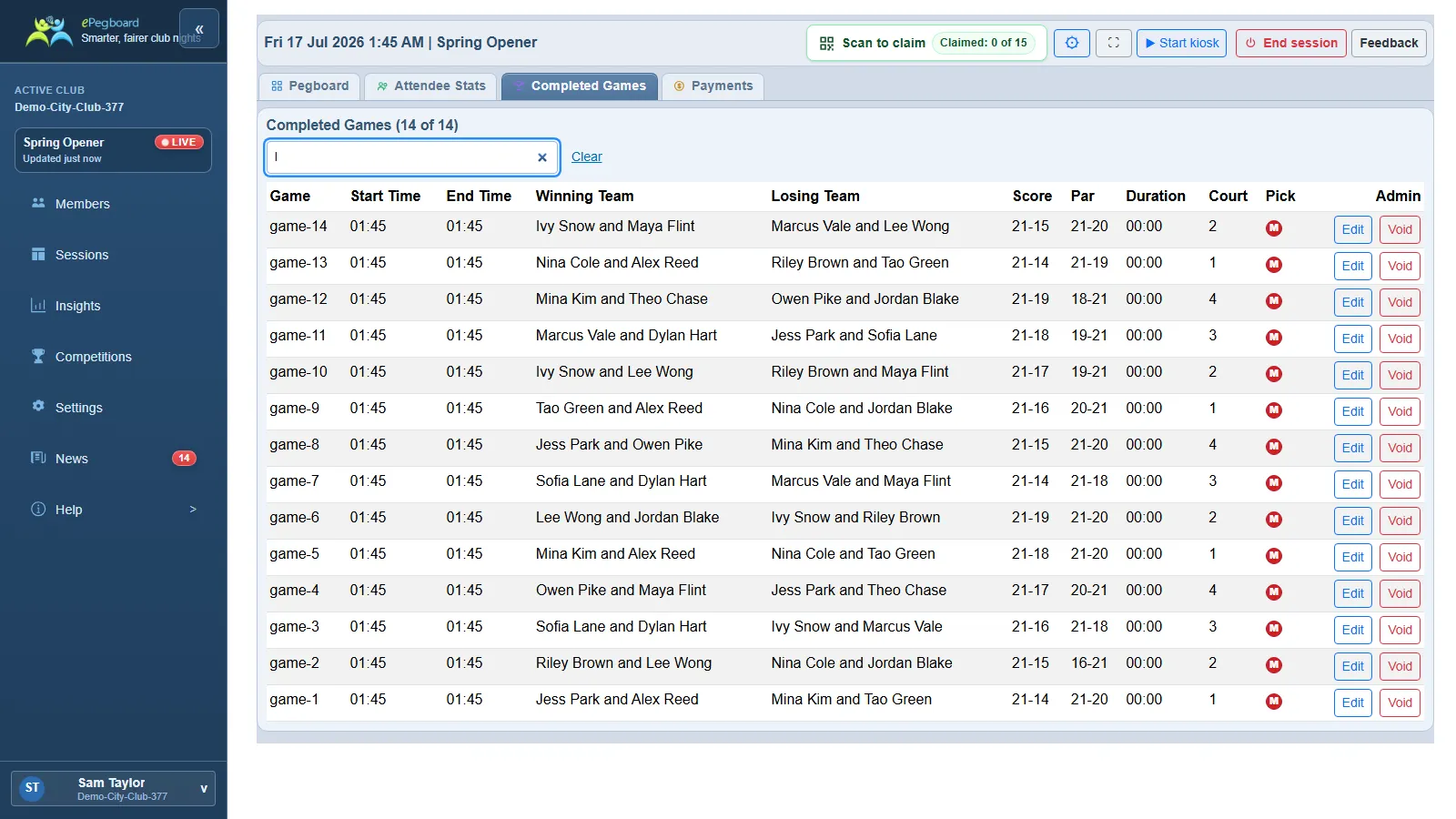Switch to the Payments tab

[x=713, y=86]
